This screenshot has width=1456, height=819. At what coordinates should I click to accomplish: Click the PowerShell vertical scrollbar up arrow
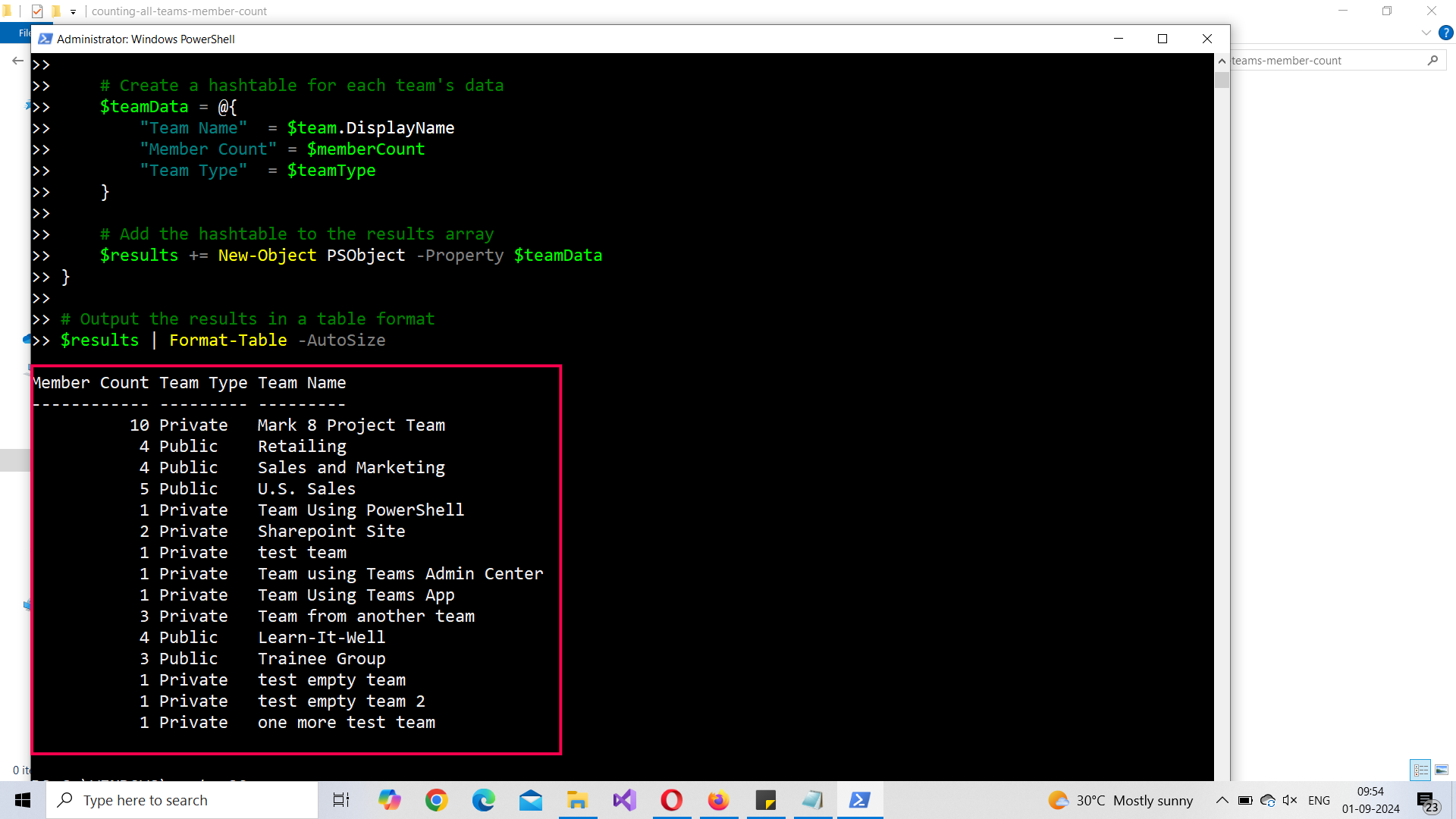(1222, 61)
